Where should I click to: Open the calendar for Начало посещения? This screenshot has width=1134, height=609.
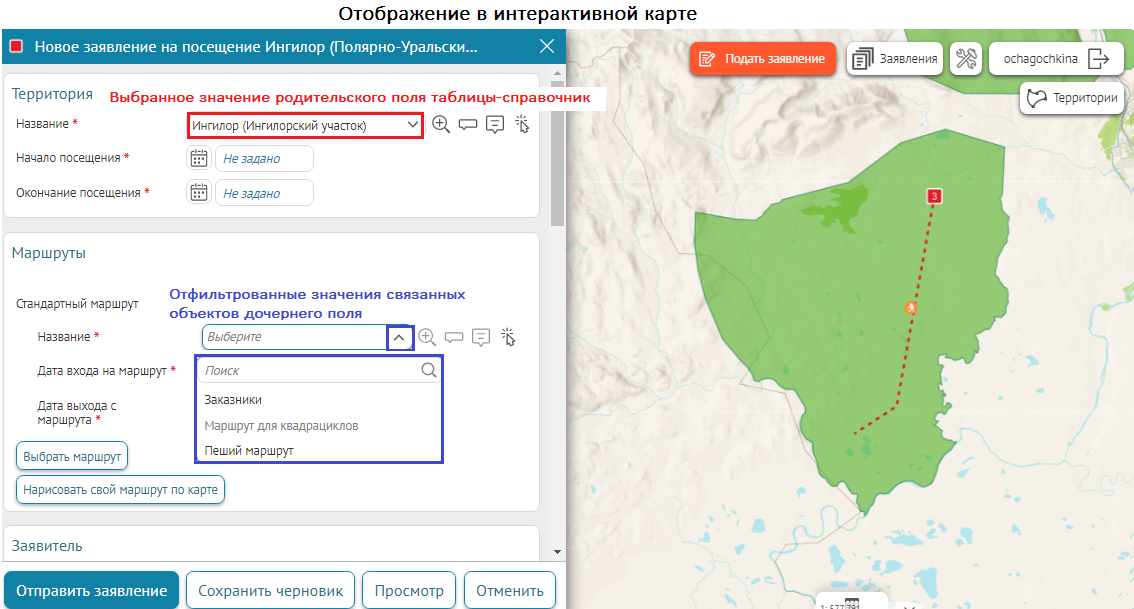click(x=199, y=158)
